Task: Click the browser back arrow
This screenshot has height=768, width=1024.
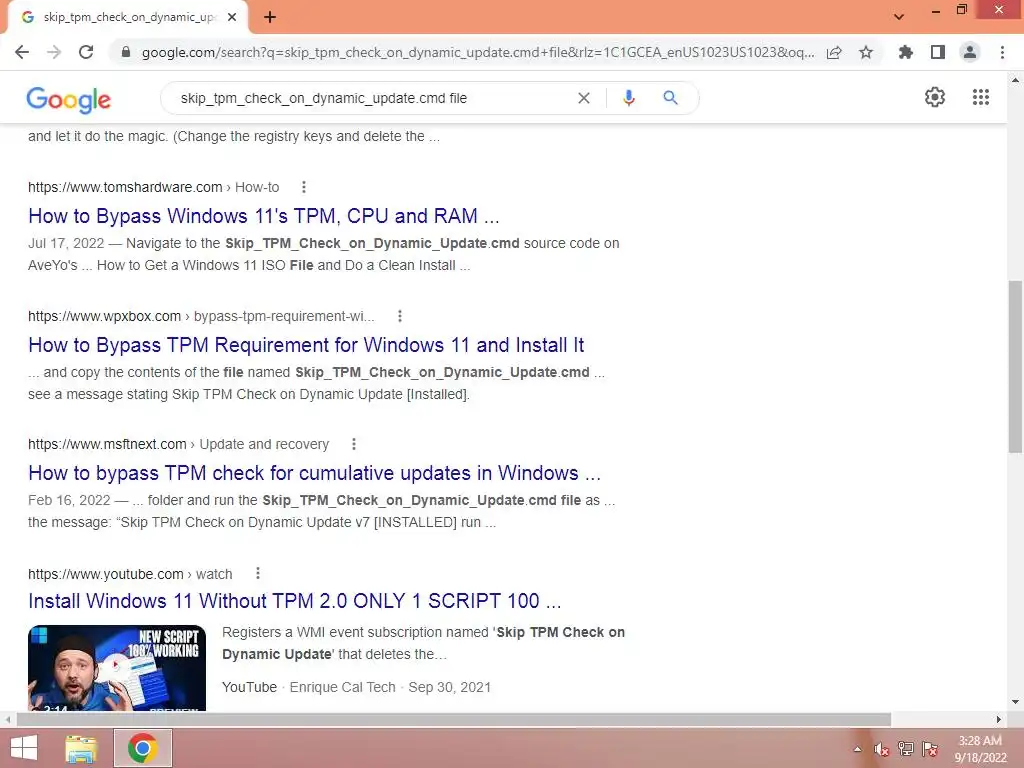Action: [22, 52]
